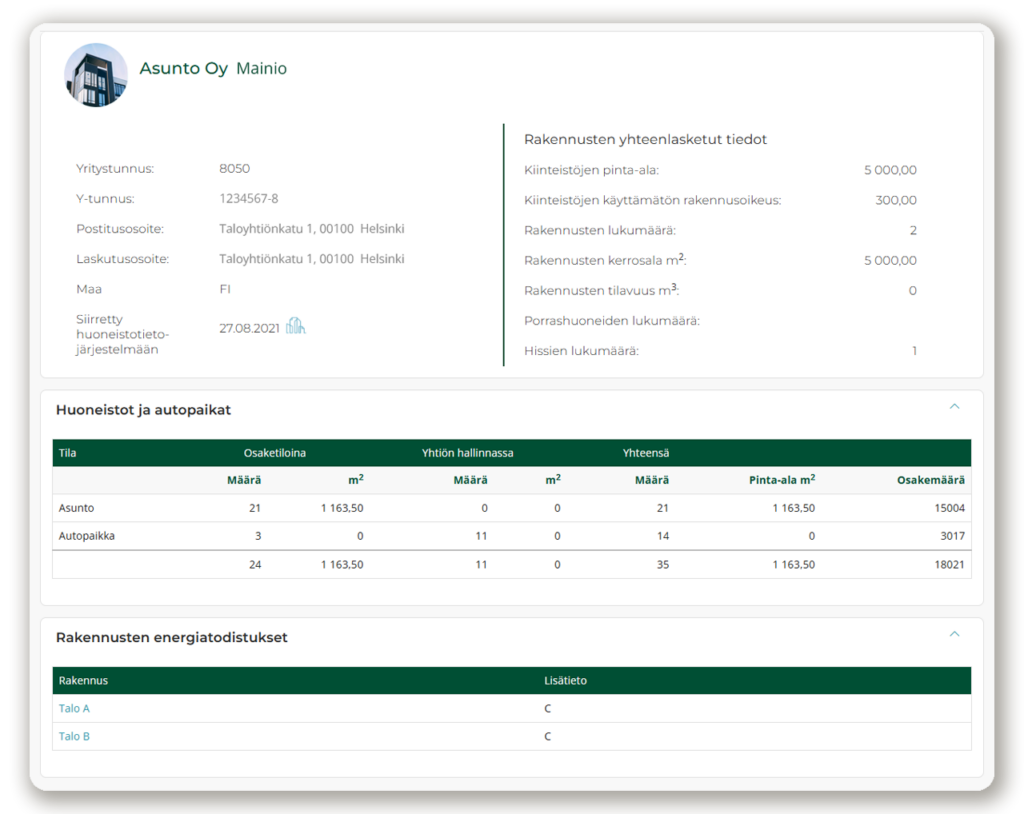This screenshot has height=814, width=1024.
Task: Click the Y-tunnus value 1234567-8
Action: tap(249, 199)
